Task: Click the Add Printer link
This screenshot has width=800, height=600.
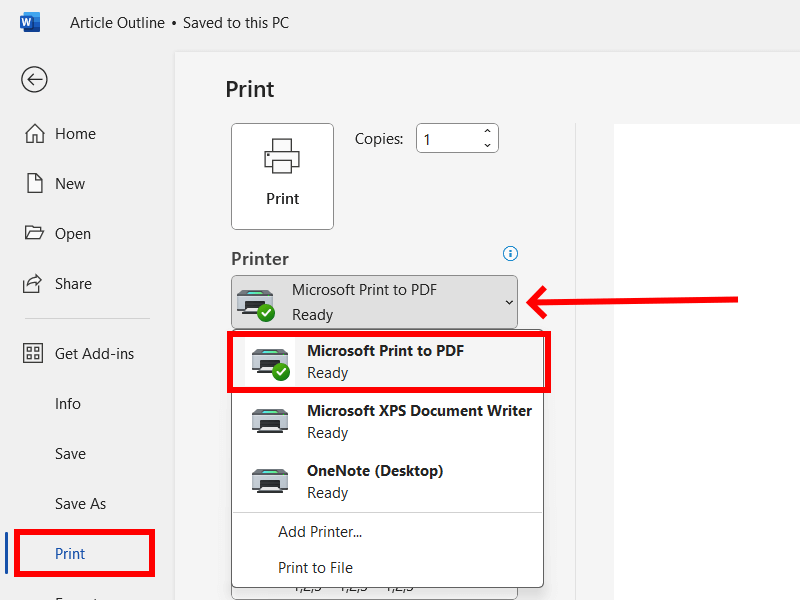Action: point(320,531)
